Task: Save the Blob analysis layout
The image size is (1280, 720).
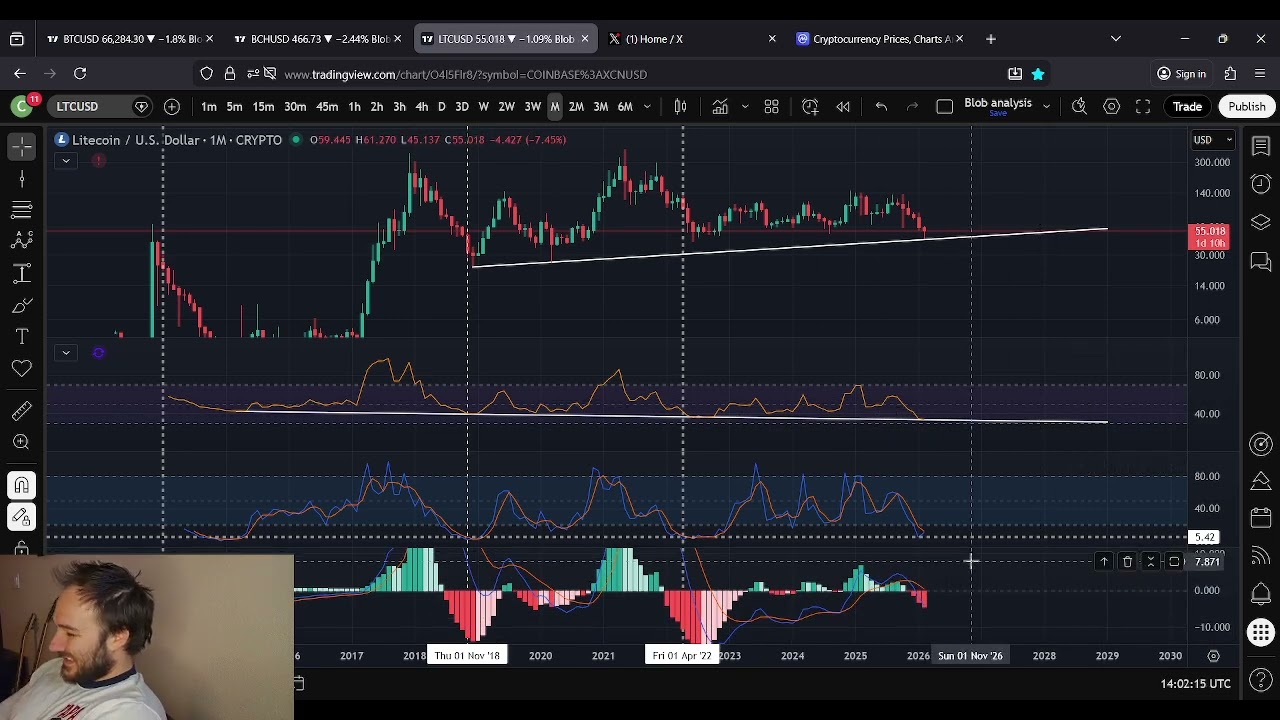Action: pyautogui.click(x=998, y=113)
